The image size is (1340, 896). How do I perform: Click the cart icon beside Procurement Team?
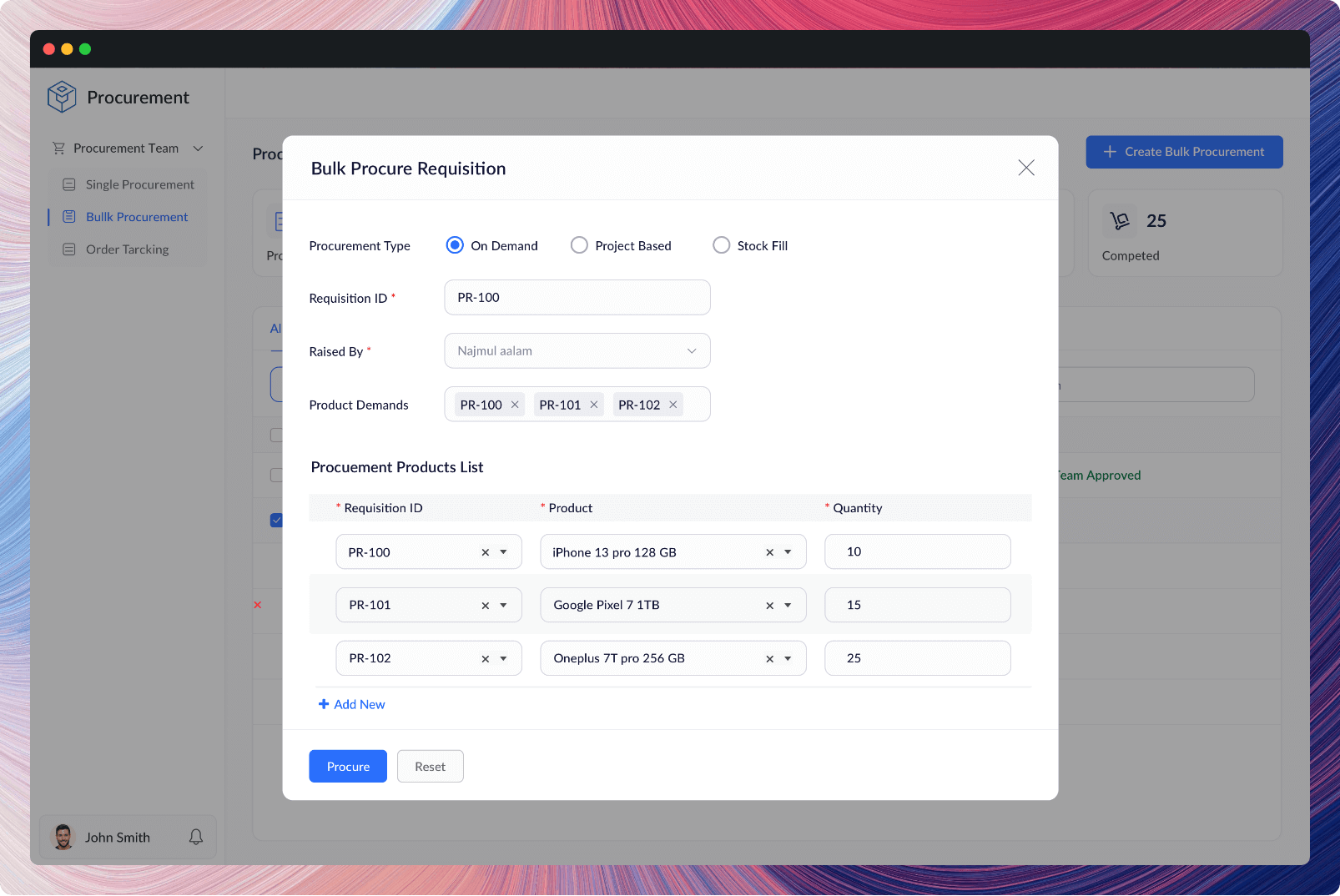58,148
